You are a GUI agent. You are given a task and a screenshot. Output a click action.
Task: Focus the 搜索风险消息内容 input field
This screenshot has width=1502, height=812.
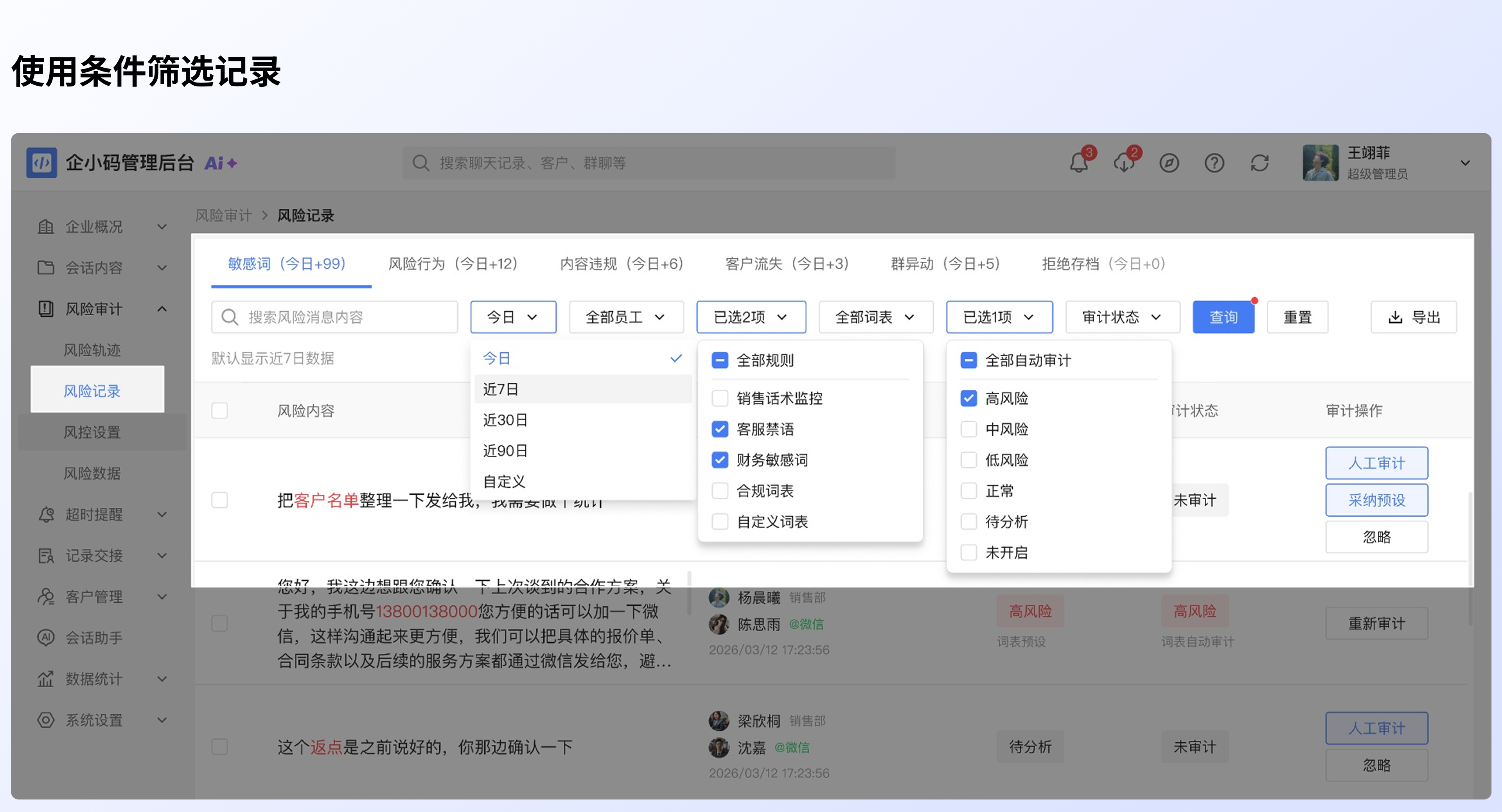[335, 317]
